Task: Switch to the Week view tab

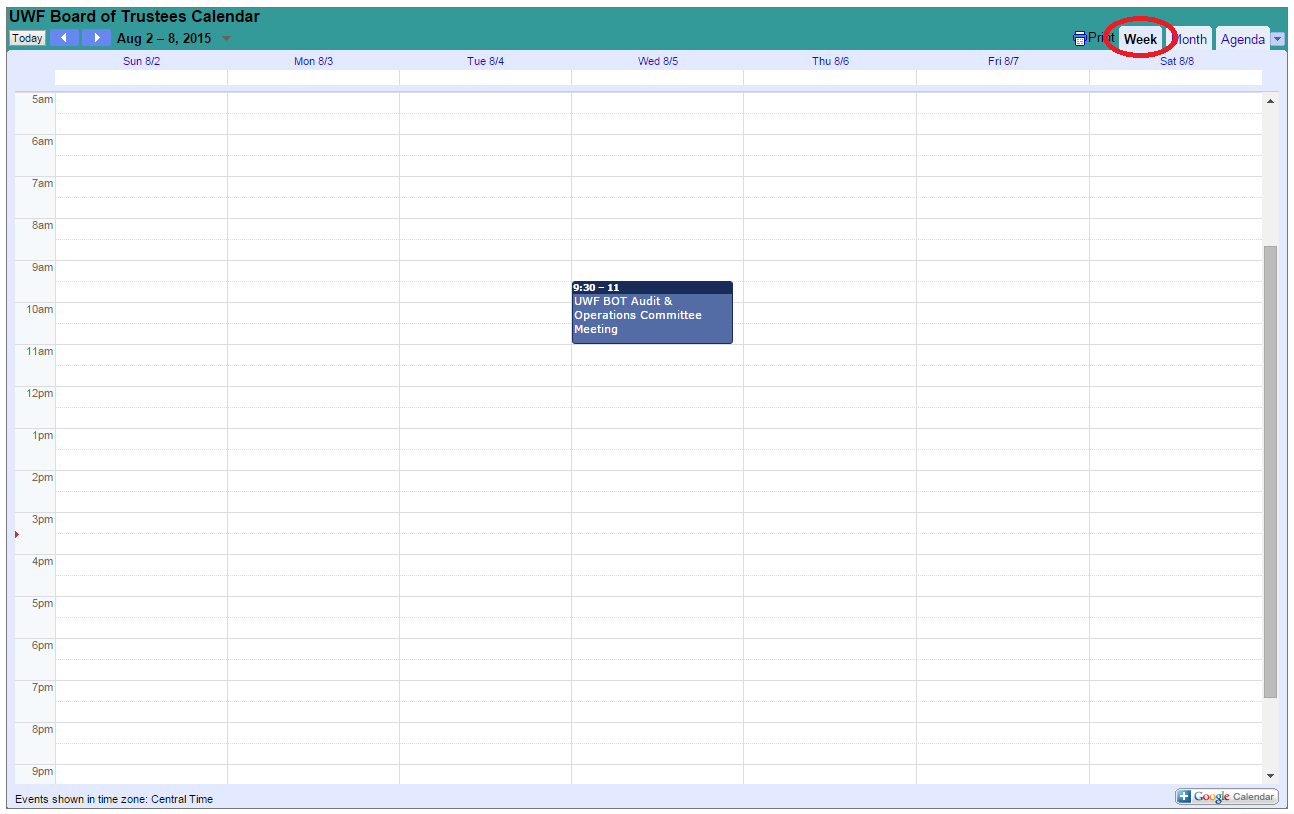Action: coord(1140,39)
